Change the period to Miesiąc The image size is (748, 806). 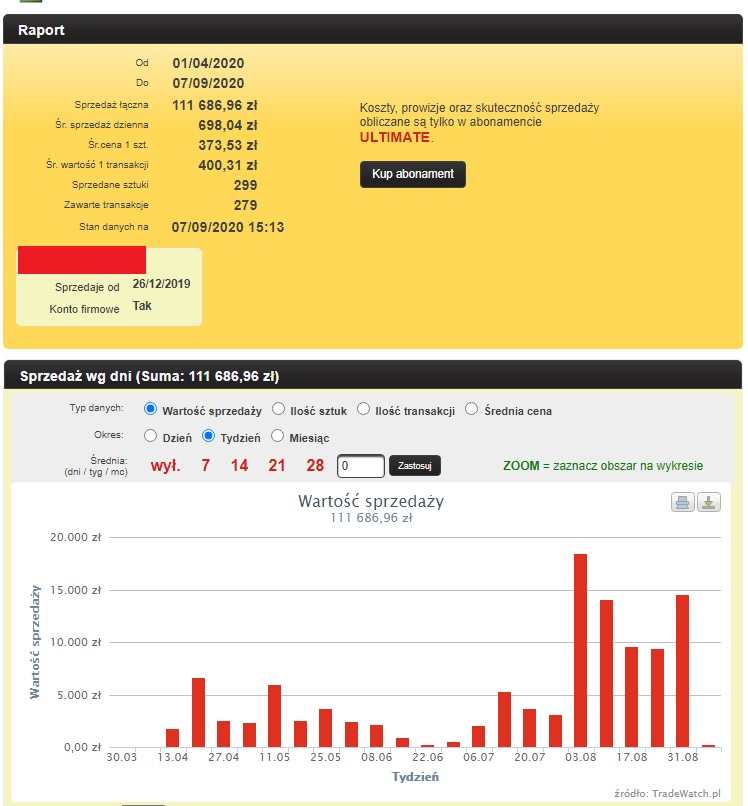click(x=278, y=437)
